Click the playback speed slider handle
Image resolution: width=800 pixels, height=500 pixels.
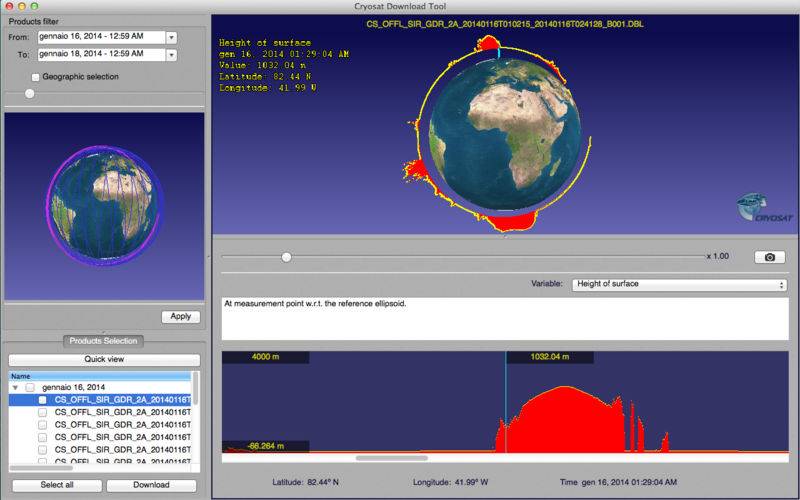286,257
